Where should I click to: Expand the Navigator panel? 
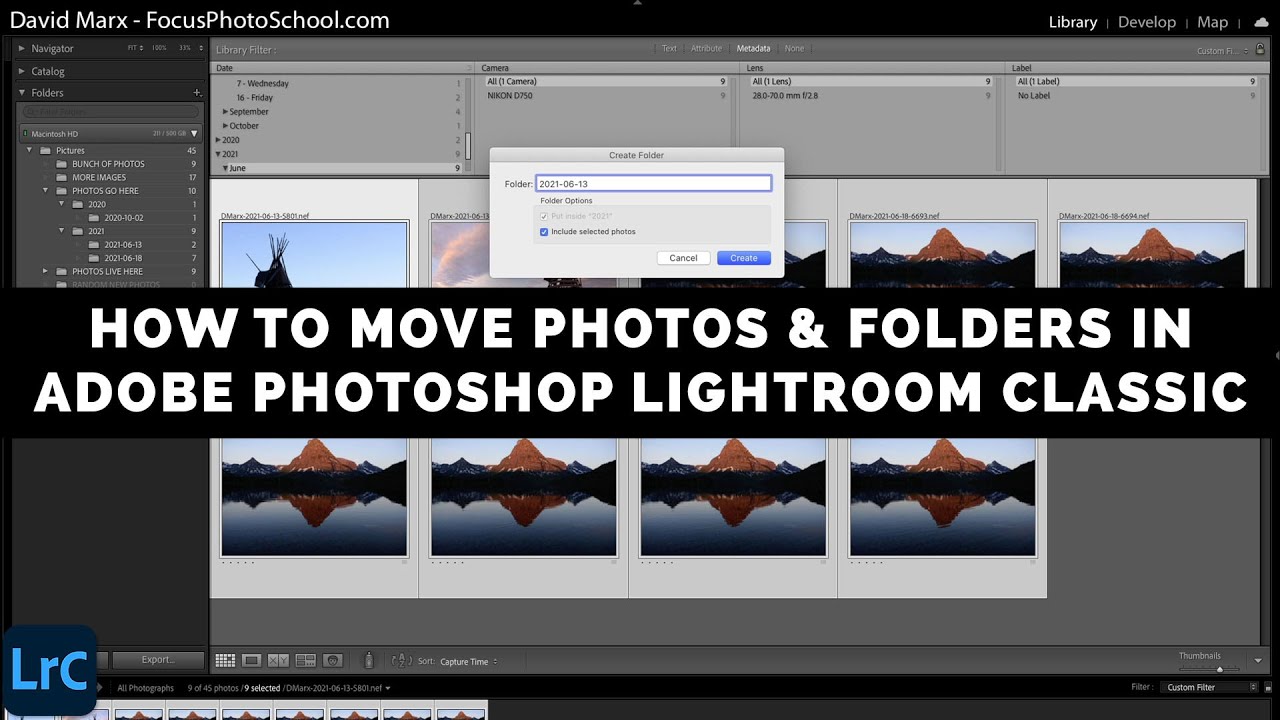(22, 48)
